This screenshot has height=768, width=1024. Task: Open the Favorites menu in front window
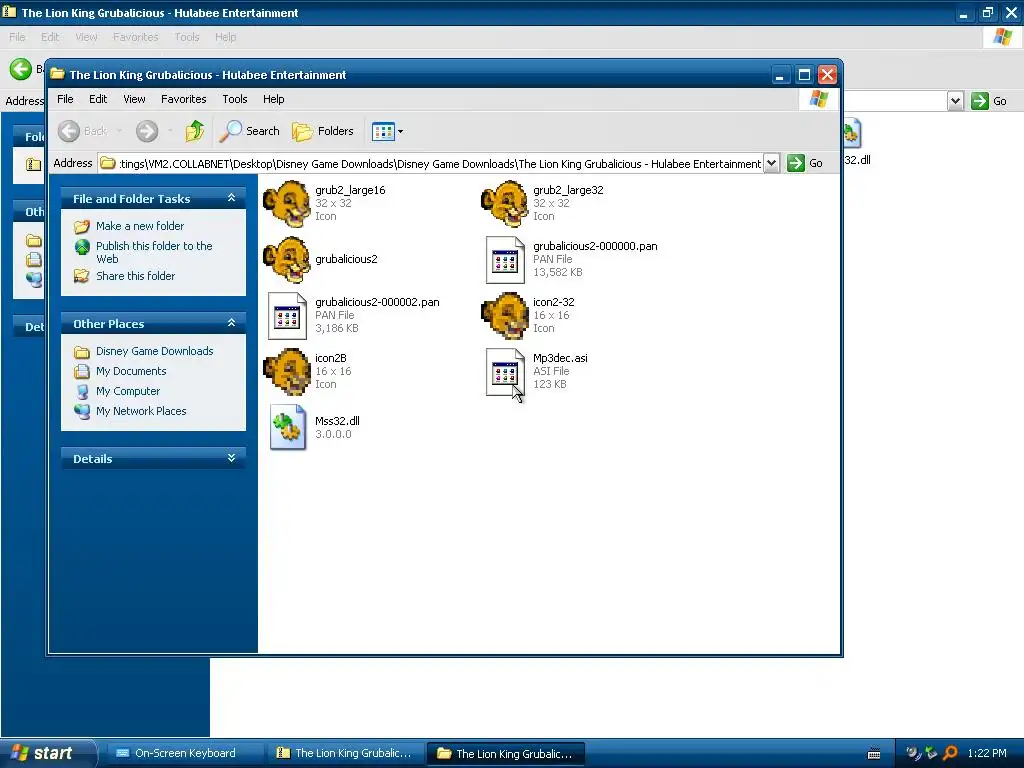coord(184,99)
